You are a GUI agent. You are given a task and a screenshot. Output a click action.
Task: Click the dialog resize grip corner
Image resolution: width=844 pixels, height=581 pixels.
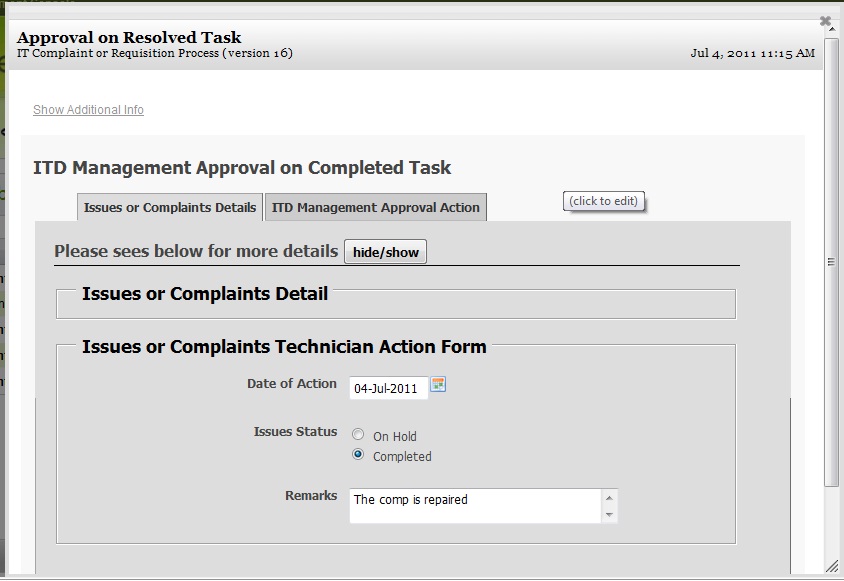click(x=831, y=567)
